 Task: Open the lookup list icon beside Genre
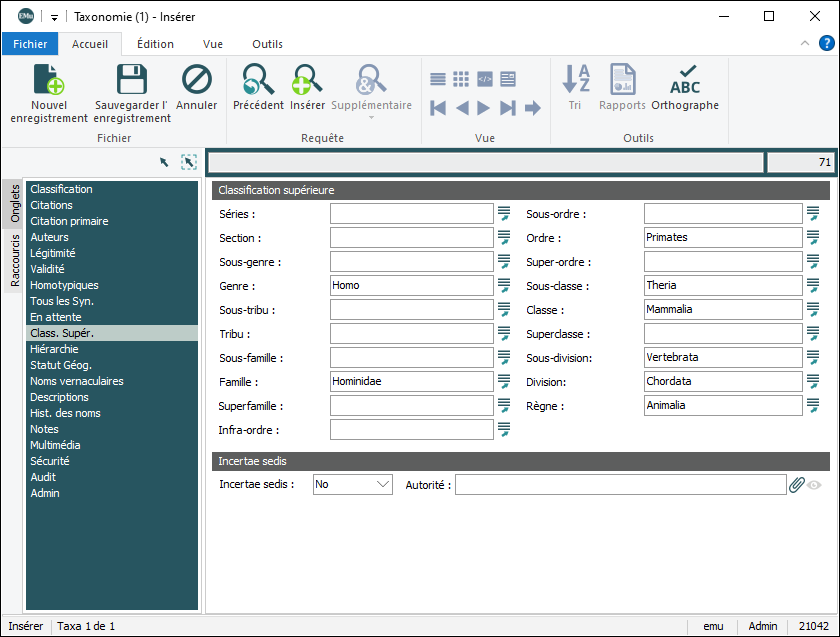click(504, 286)
